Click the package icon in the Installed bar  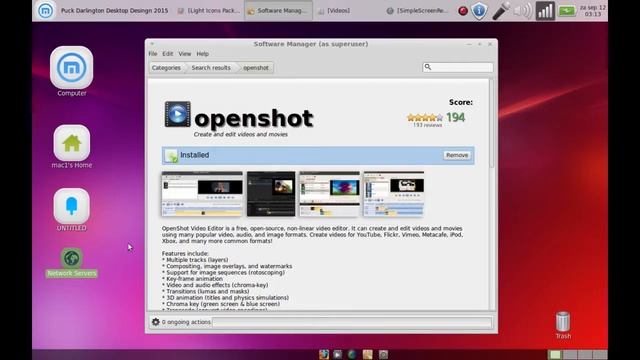click(x=171, y=156)
